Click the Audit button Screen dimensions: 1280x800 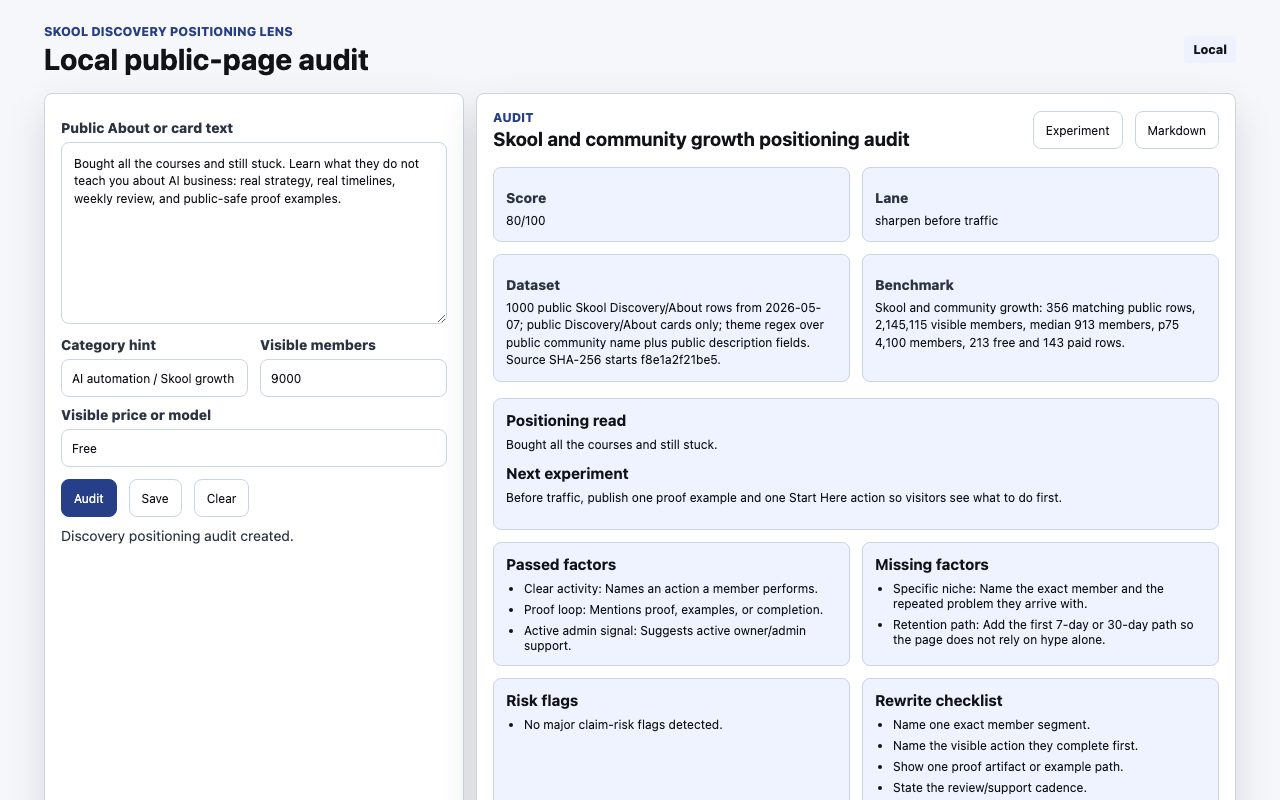89,498
